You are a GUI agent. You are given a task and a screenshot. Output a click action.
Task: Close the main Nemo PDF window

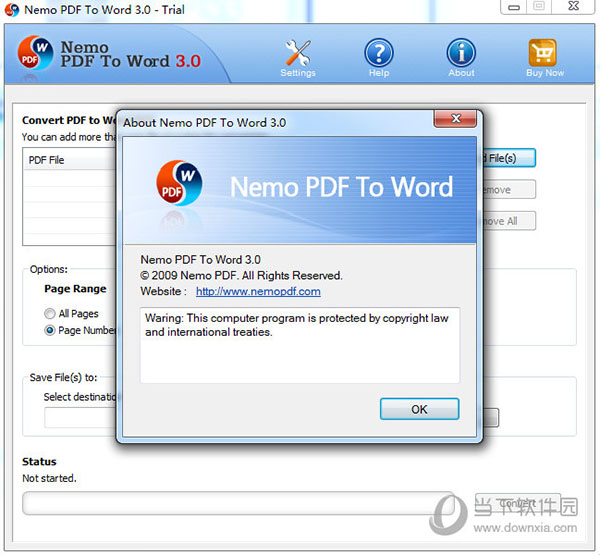(573, 7)
